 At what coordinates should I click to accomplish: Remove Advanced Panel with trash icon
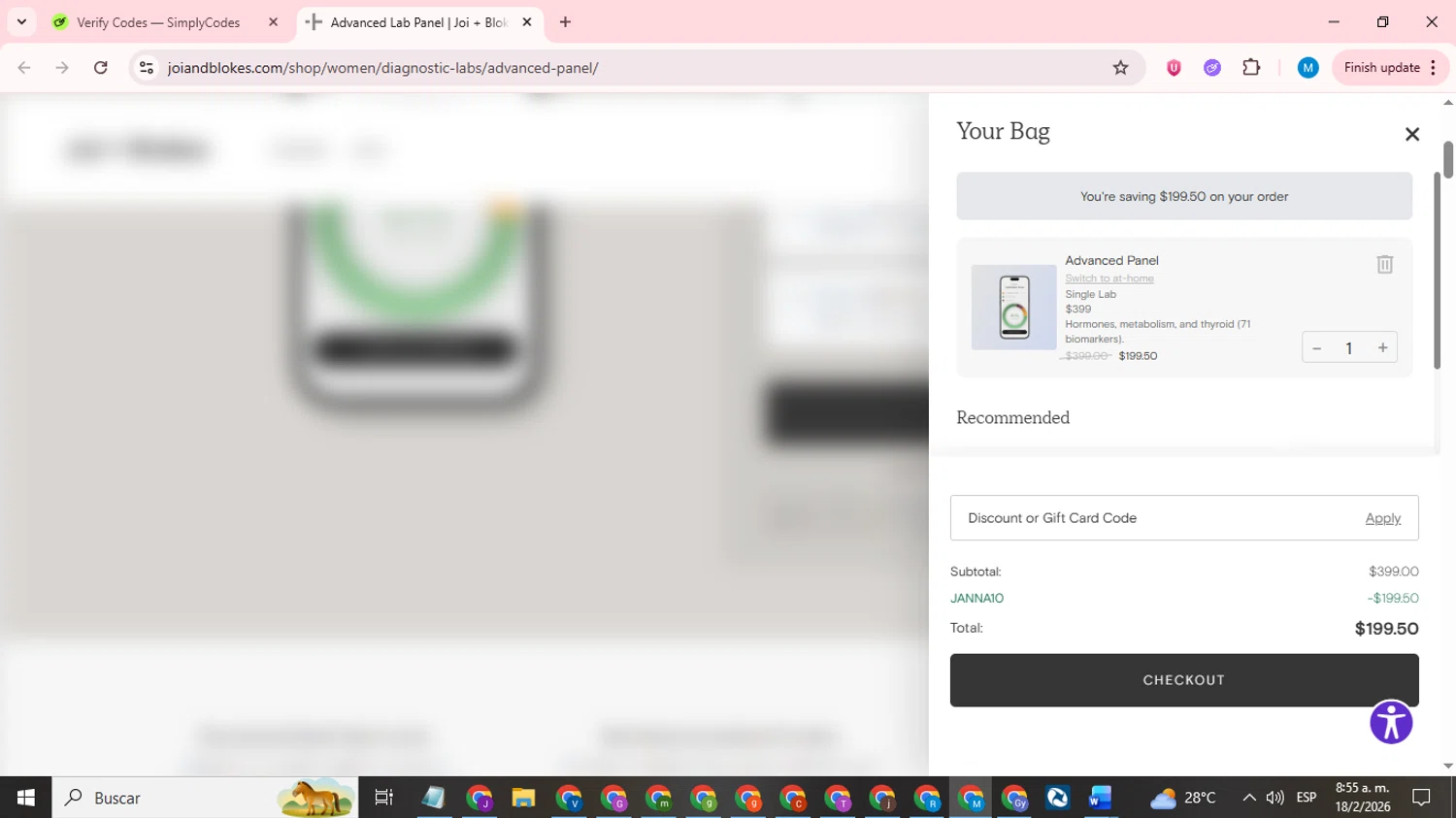pyautogui.click(x=1385, y=264)
